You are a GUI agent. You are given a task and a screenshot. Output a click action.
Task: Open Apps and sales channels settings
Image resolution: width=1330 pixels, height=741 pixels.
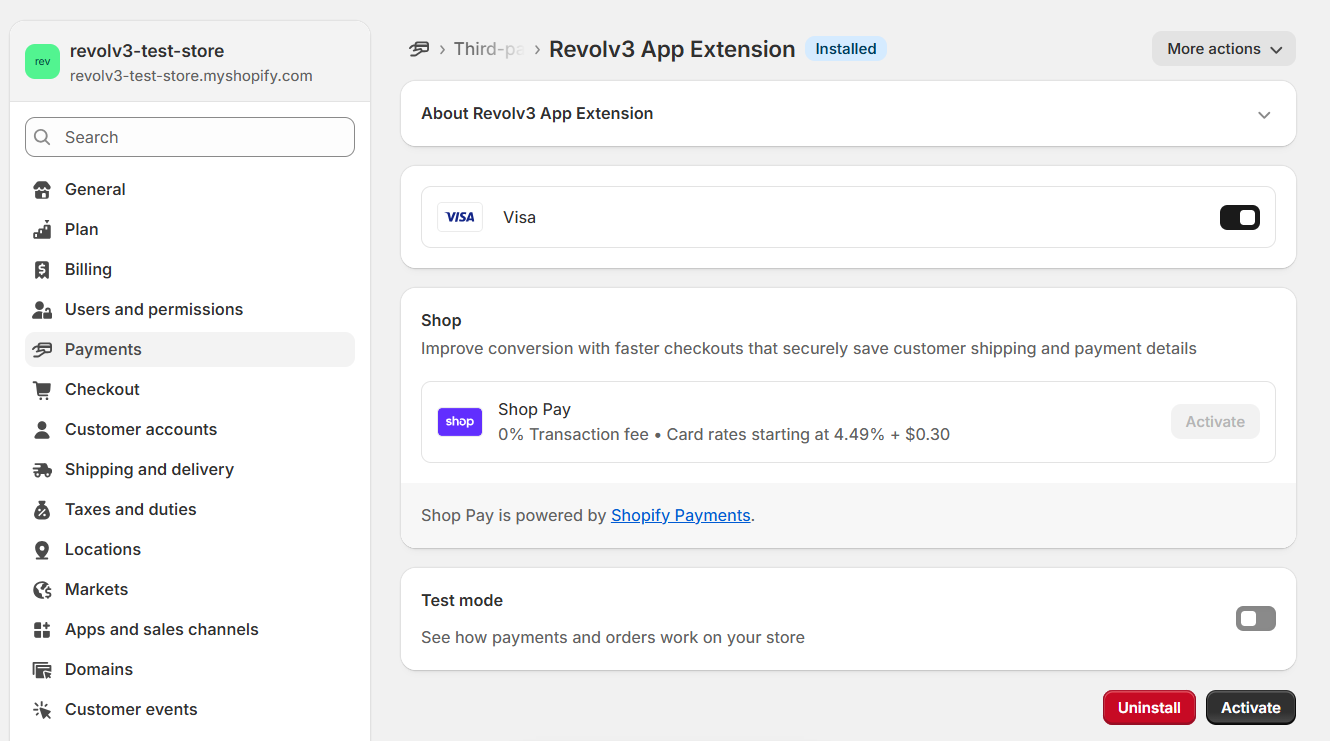162,629
